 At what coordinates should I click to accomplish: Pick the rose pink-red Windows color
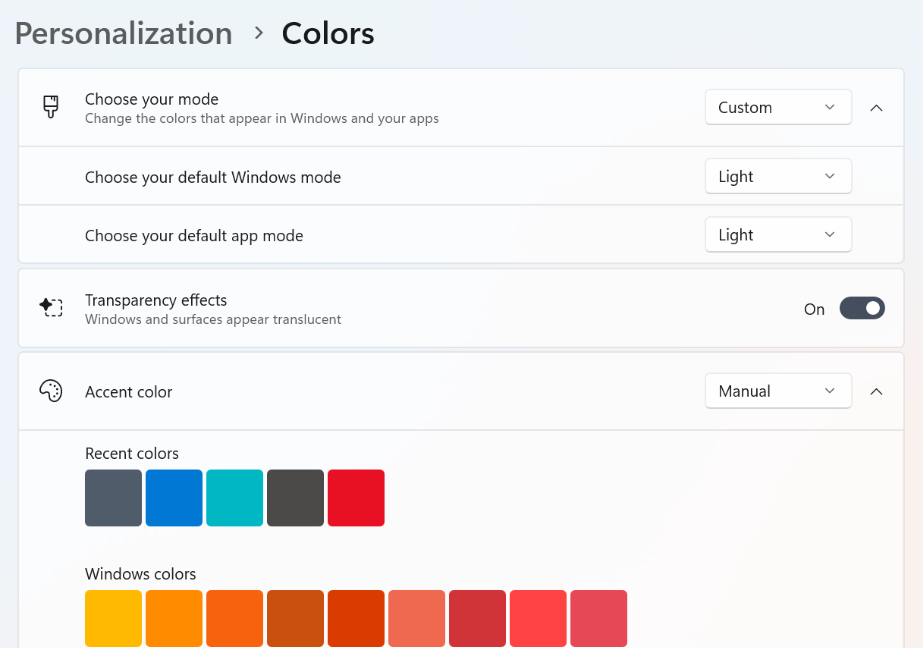tap(599, 619)
